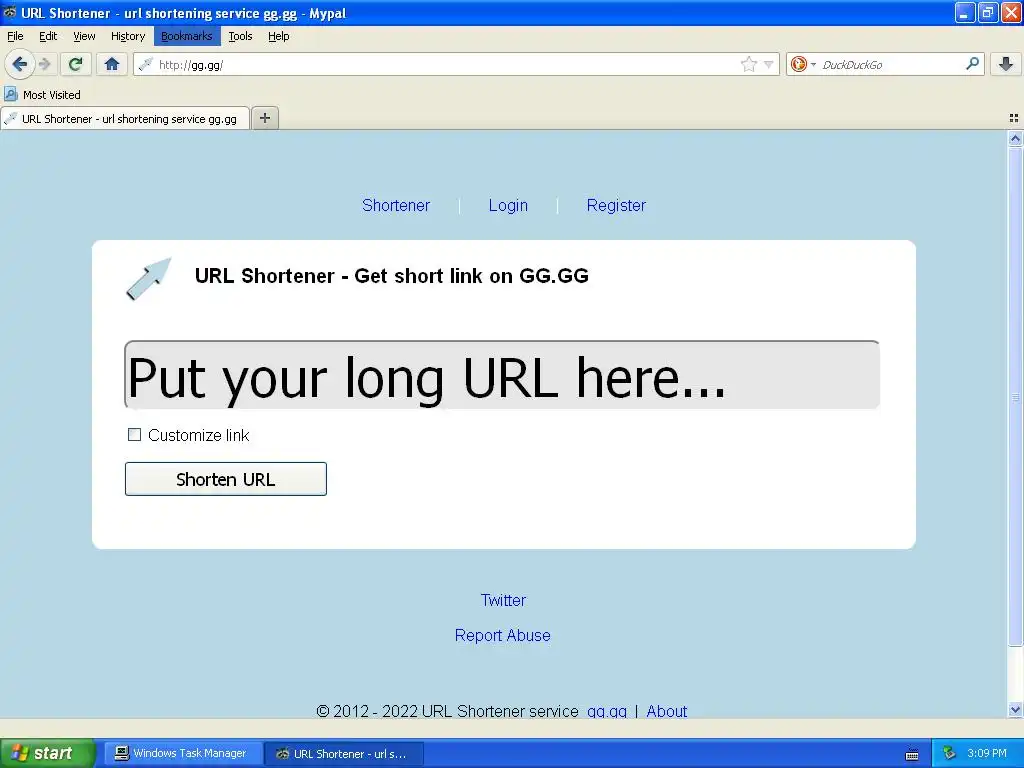
Task: Reload the current page
Action: 76,64
